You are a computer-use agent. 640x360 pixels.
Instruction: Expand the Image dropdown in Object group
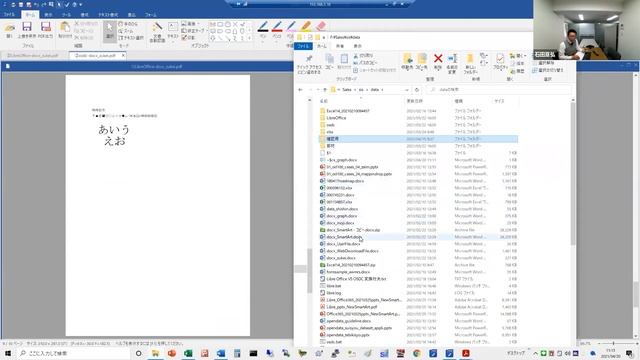tap(198, 24)
